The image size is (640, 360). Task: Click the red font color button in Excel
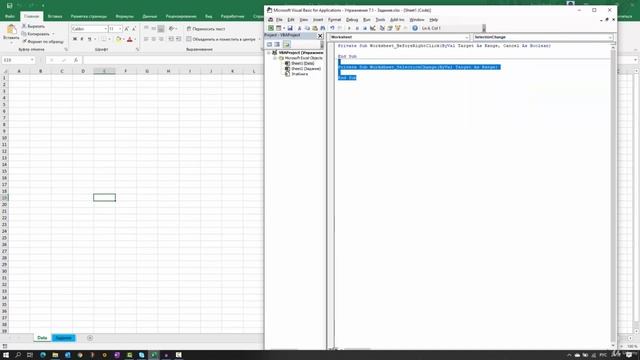[130, 39]
